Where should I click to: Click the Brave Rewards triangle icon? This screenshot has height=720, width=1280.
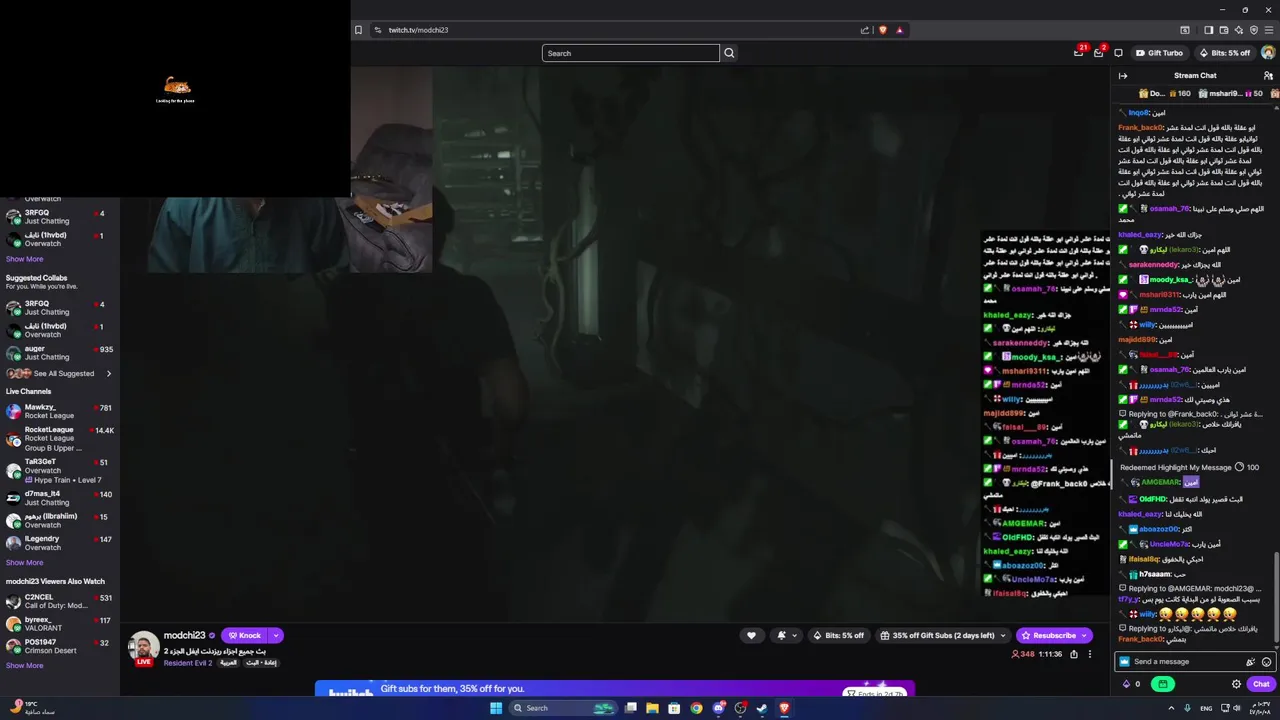click(899, 30)
